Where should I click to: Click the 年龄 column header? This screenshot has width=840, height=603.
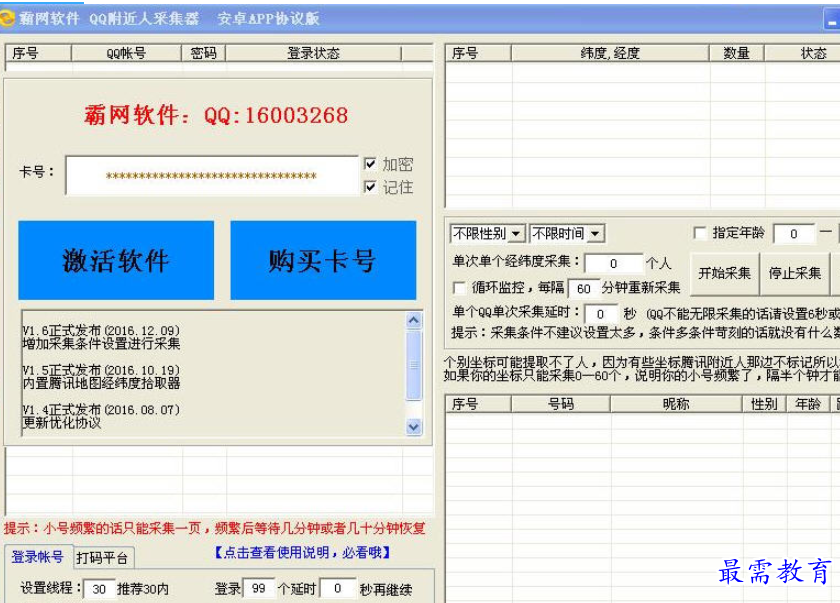(808, 404)
